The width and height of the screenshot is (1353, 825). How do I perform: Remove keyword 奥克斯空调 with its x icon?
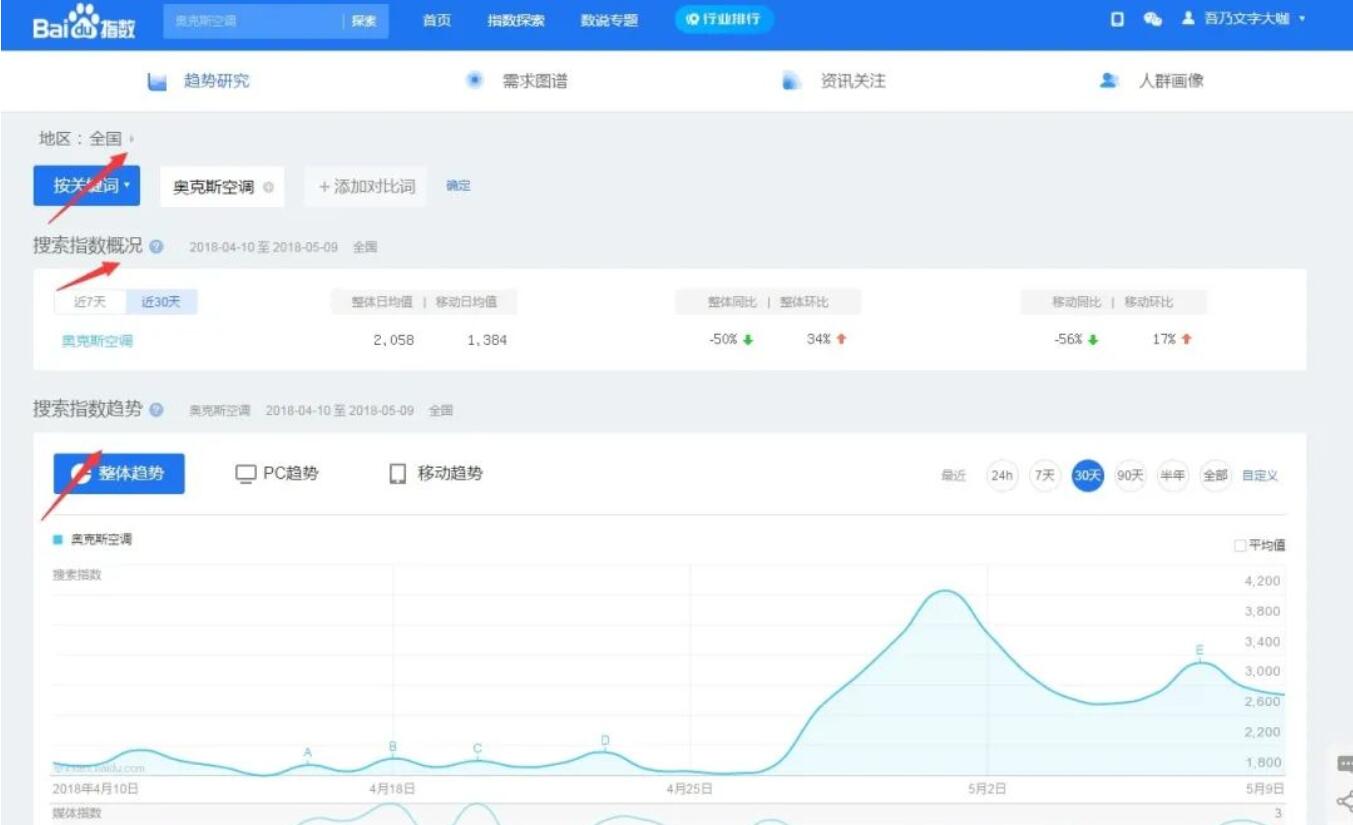pyautogui.click(x=268, y=188)
